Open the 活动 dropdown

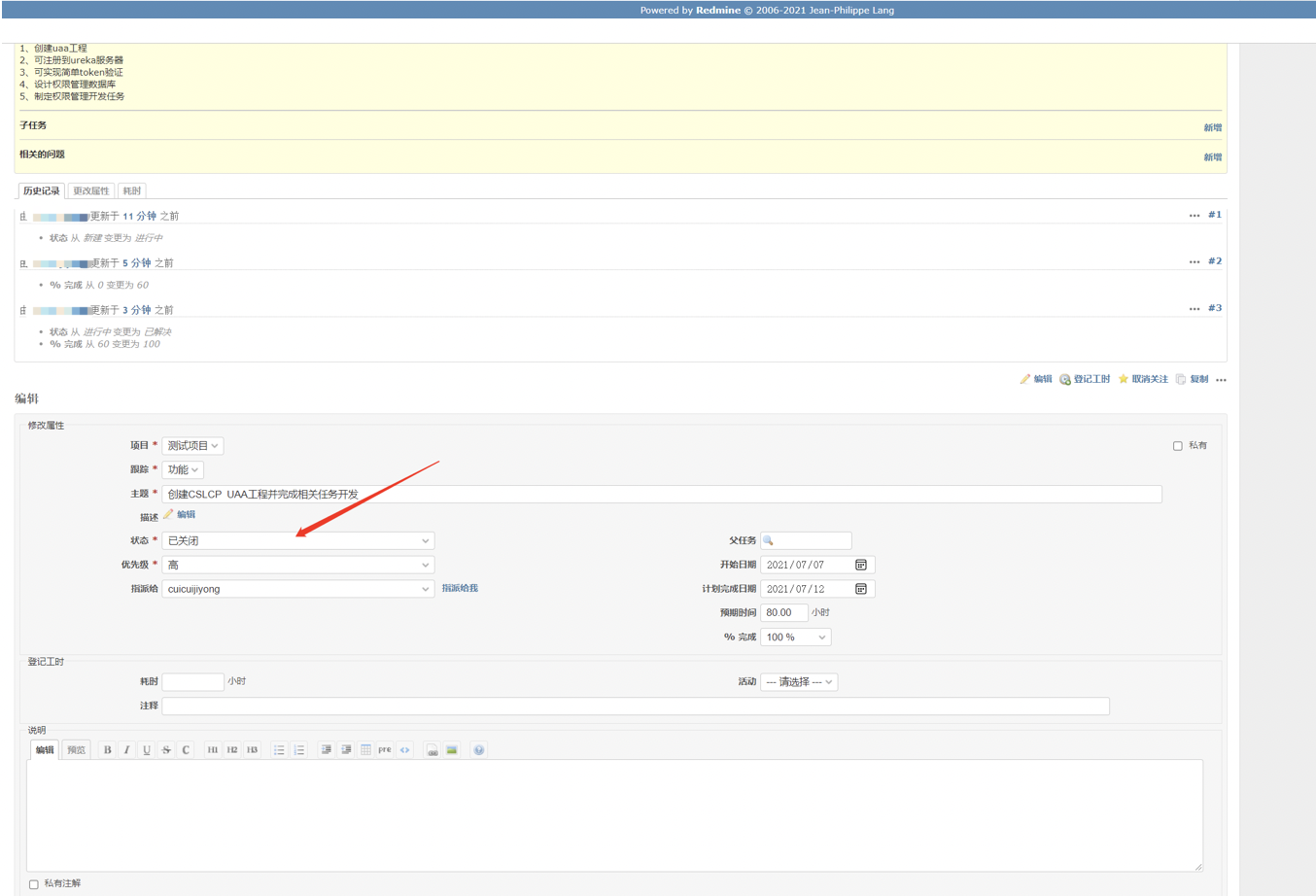pyautogui.click(x=799, y=682)
